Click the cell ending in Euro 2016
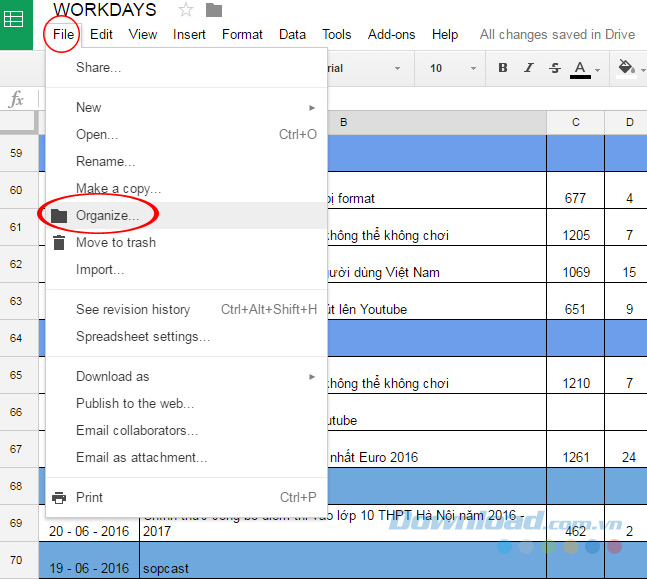Viewport: 647px width, 579px height. pyautogui.click(x=437, y=449)
